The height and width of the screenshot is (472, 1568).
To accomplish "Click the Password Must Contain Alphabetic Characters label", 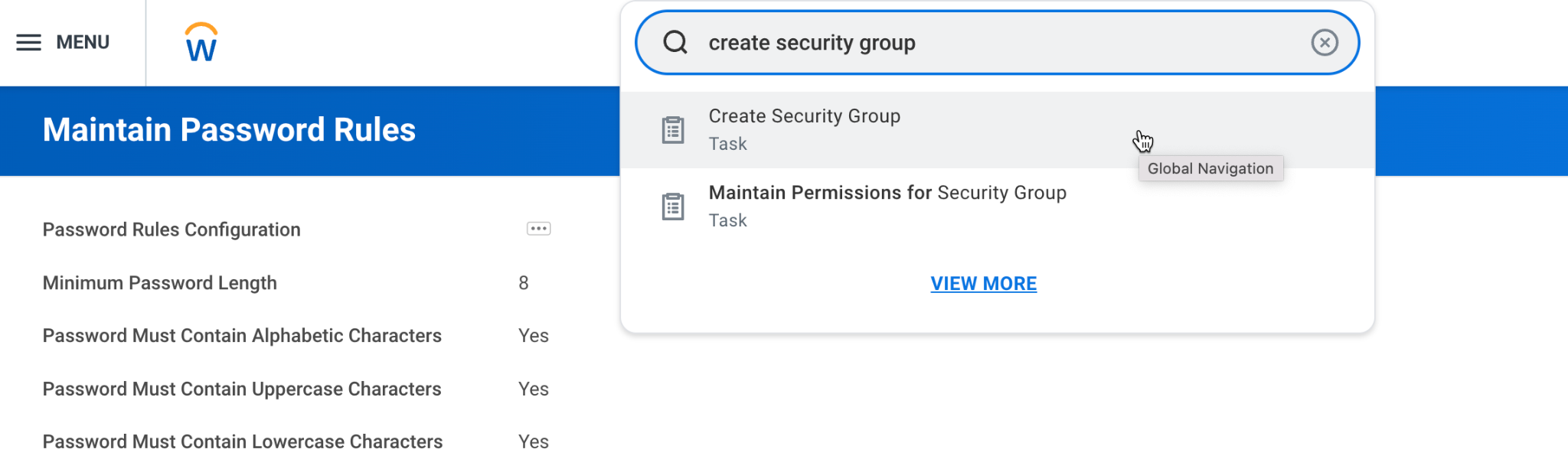I will [x=242, y=336].
